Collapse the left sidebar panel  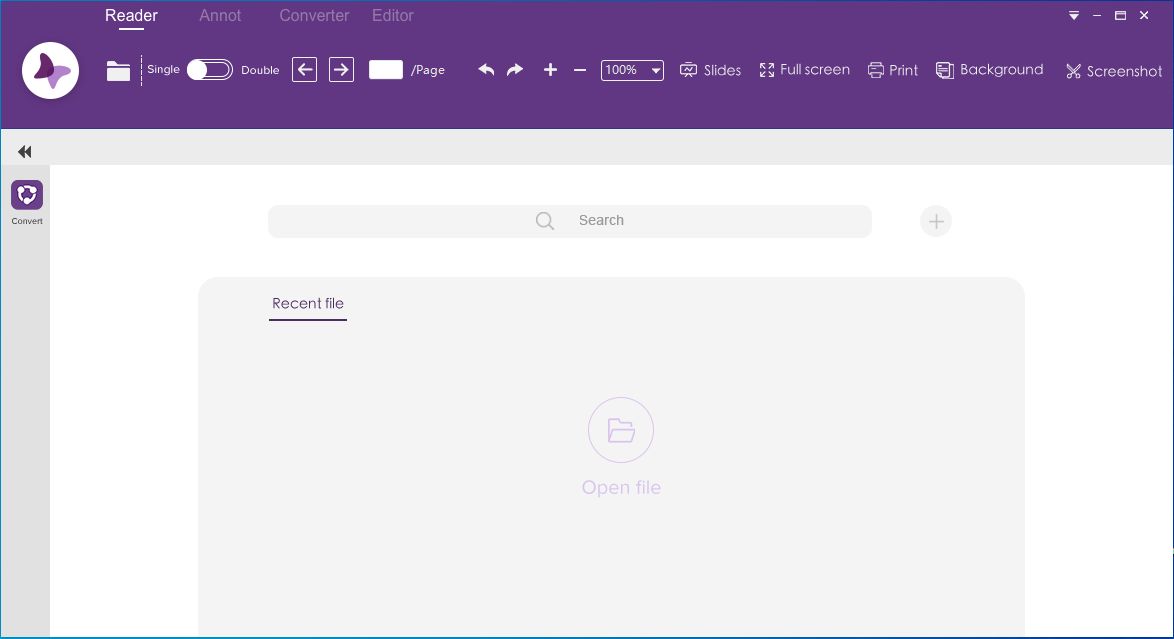click(x=24, y=151)
